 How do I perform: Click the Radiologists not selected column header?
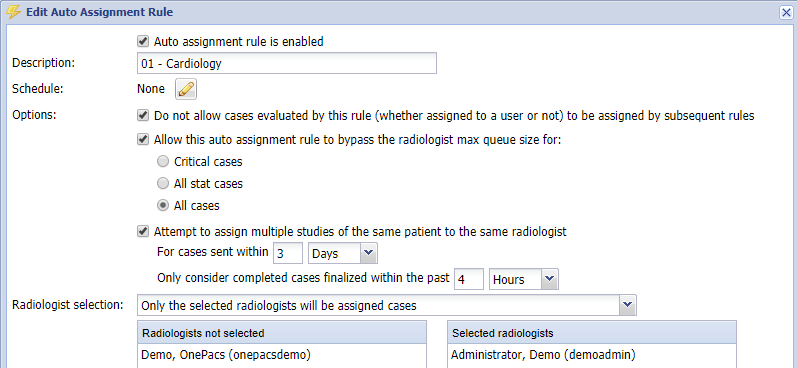282,333
